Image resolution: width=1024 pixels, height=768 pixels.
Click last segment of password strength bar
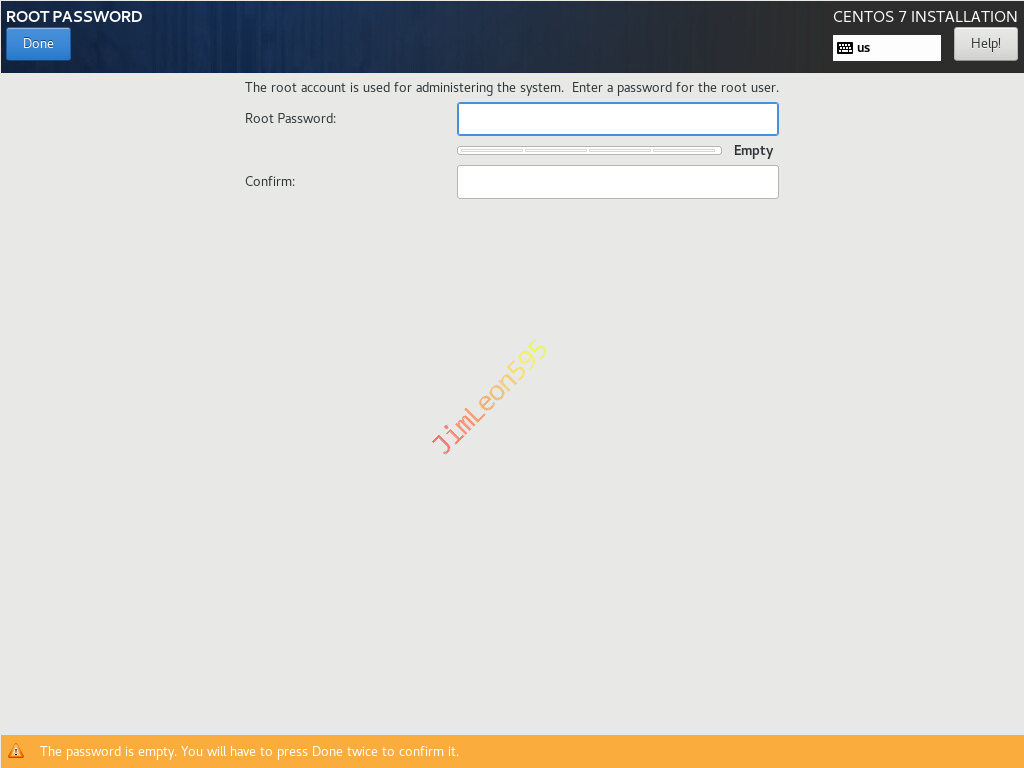pyautogui.click(x=686, y=151)
